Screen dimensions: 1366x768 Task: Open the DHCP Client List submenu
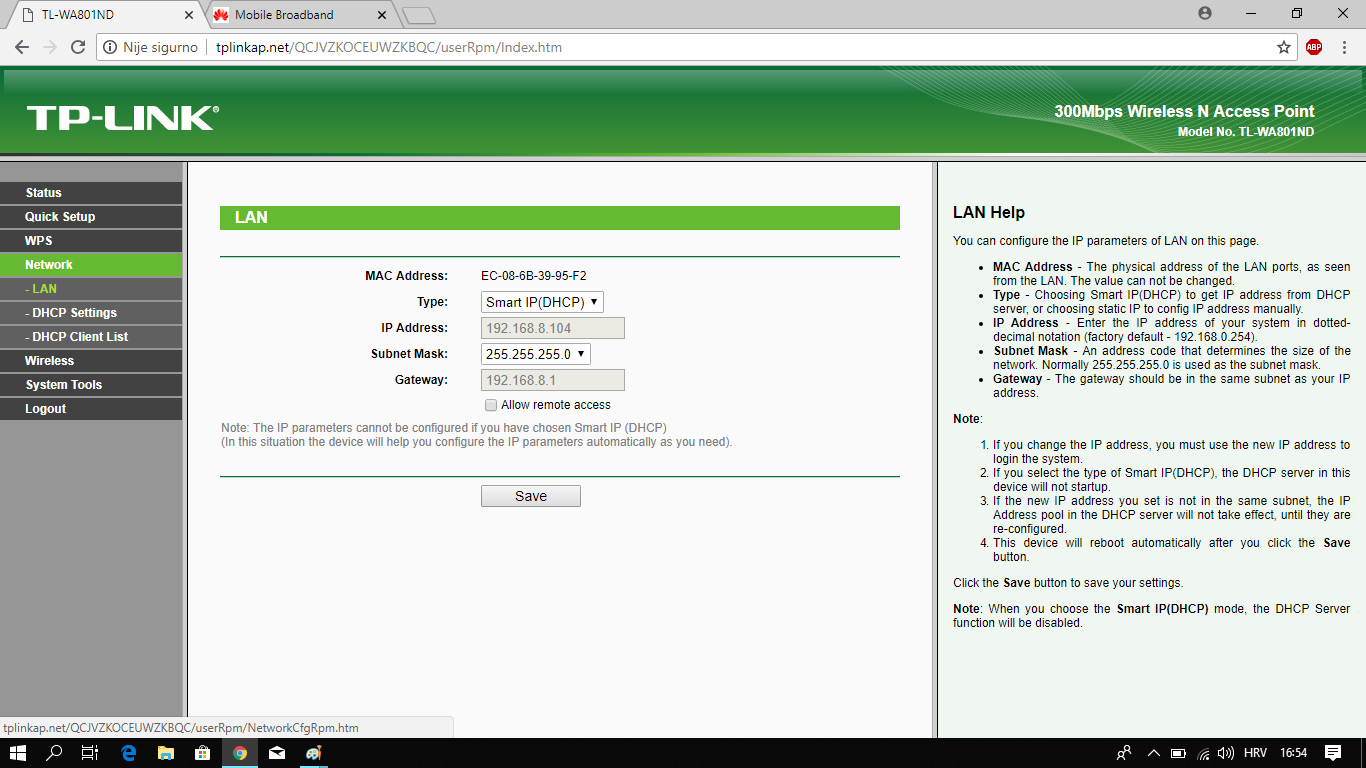pyautogui.click(x=91, y=337)
